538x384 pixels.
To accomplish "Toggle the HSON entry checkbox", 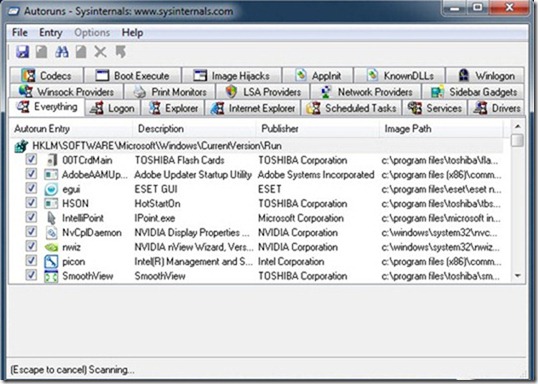I will tap(31, 202).
